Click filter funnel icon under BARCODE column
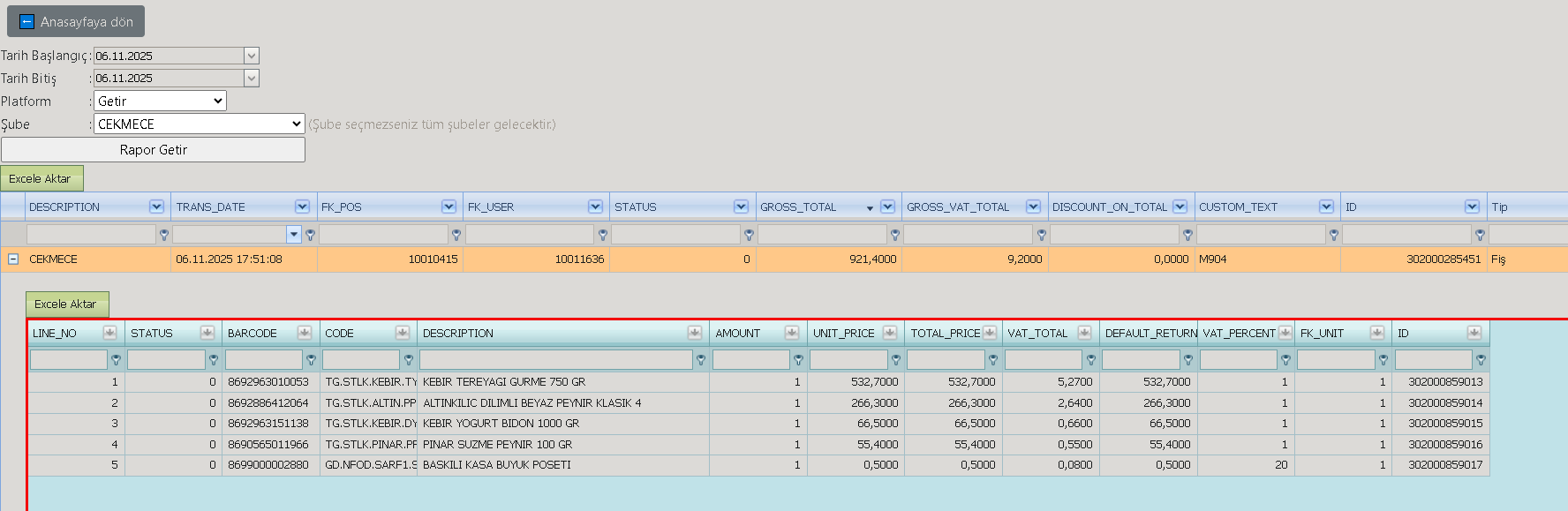Viewport: 1568px width, 511px height. click(x=311, y=360)
